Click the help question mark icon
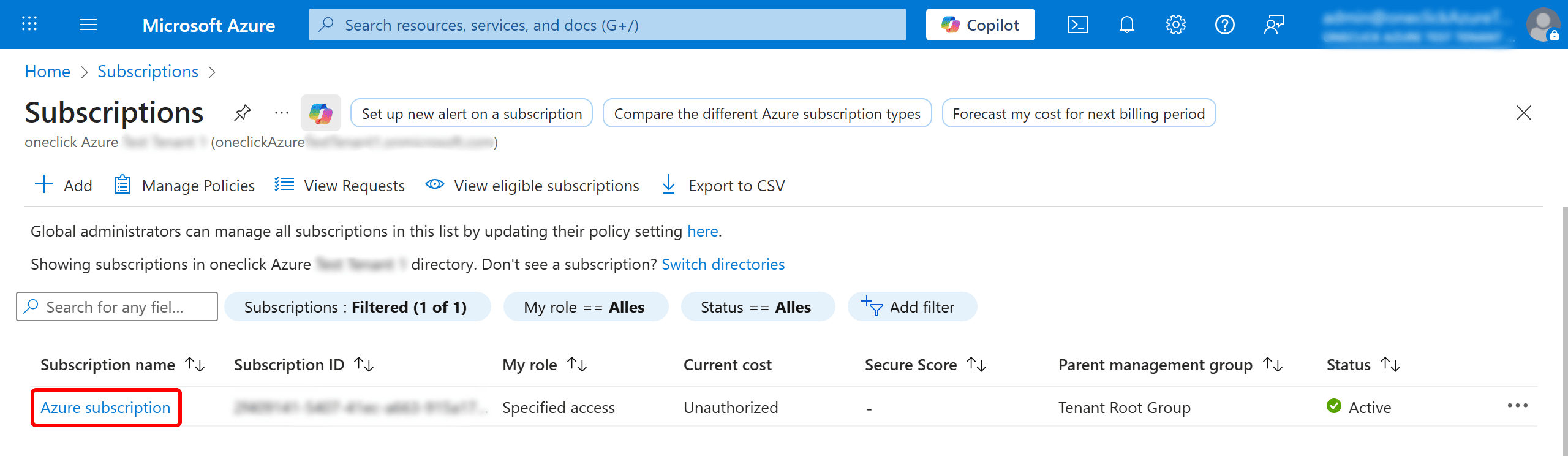Image resolution: width=1568 pixels, height=456 pixels. [1224, 25]
